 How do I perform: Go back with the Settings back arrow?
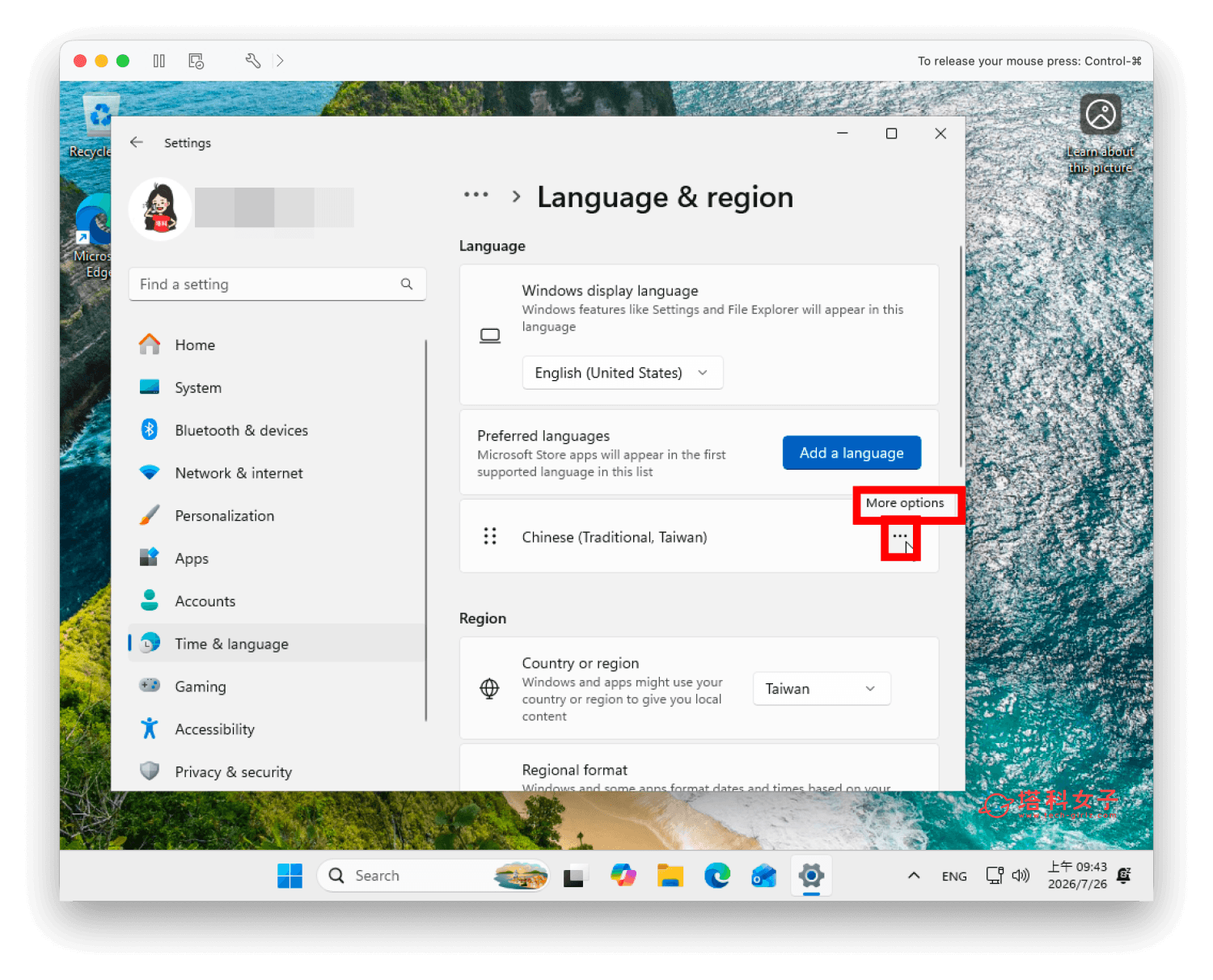point(136,142)
